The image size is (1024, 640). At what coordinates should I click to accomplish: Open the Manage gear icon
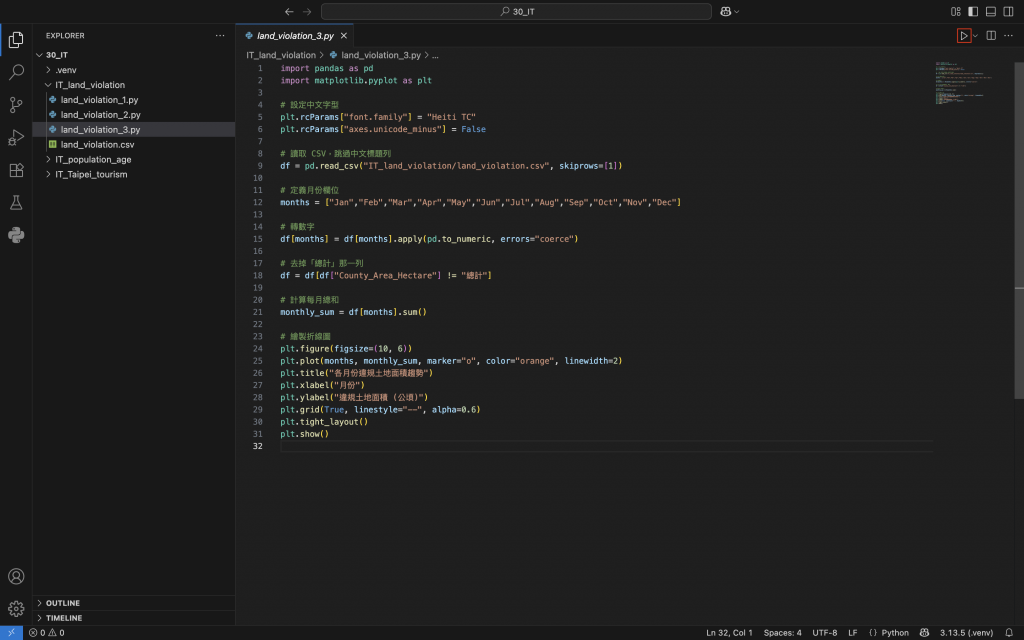tap(16, 608)
